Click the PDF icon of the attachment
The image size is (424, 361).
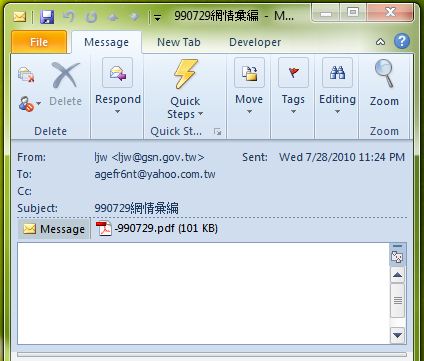click(x=104, y=229)
